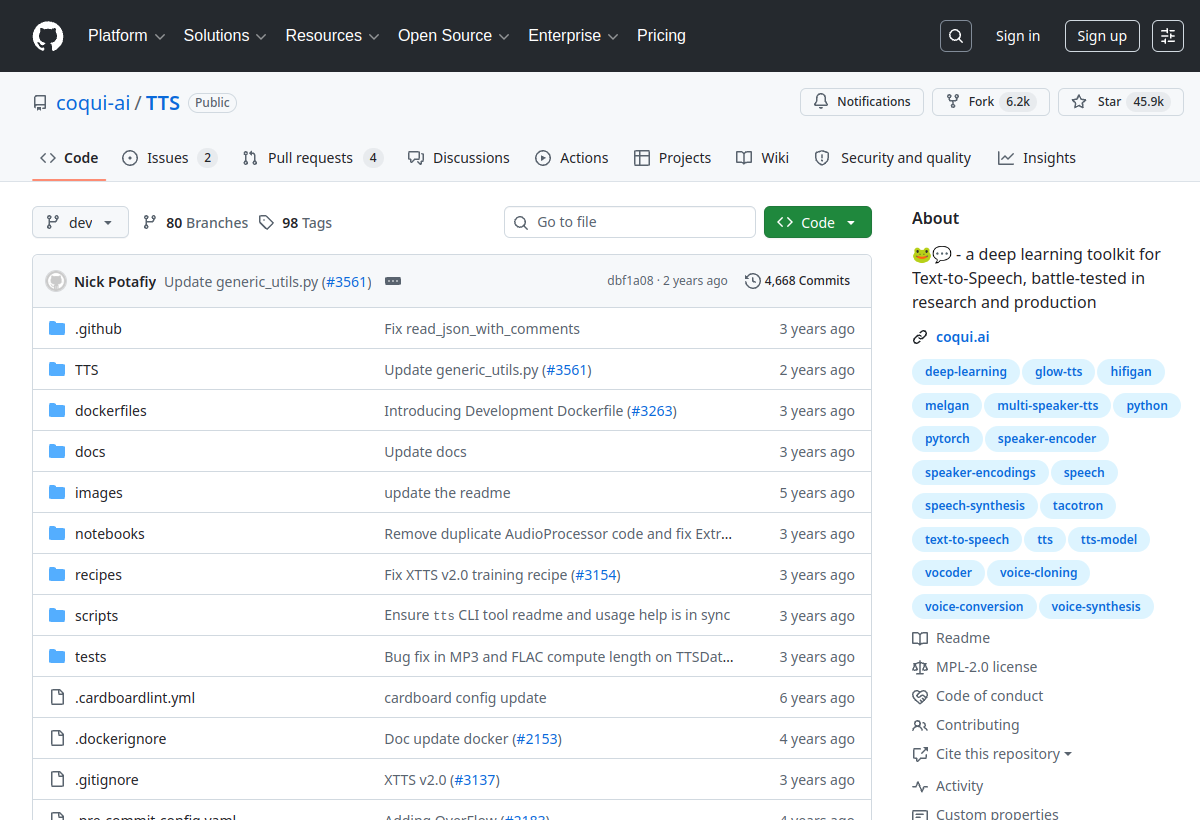This screenshot has height=820, width=1200.
Task: Click the book icon next to Readme
Action: (x=920, y=638)
